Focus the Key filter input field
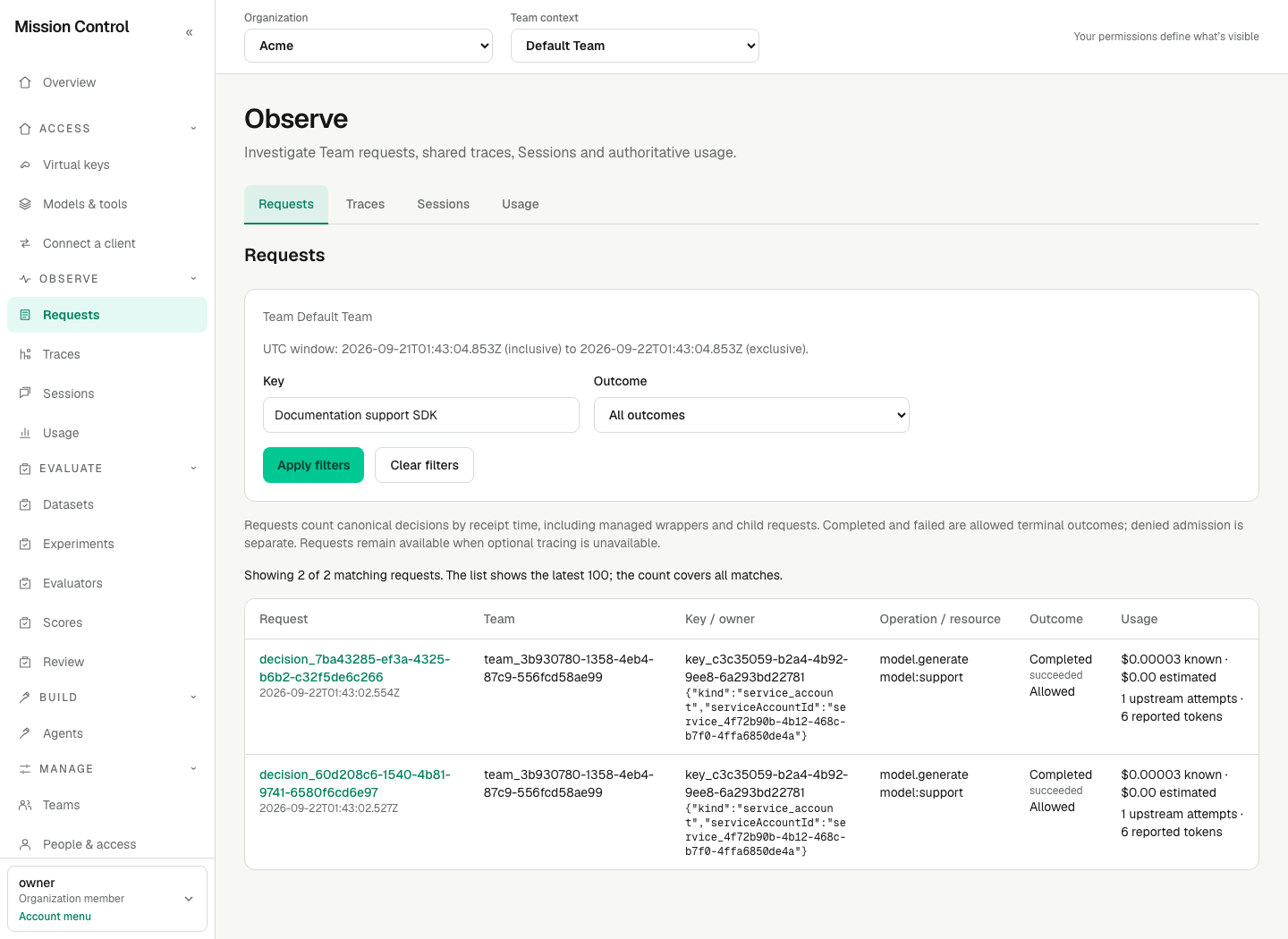 tap(421, 415)
